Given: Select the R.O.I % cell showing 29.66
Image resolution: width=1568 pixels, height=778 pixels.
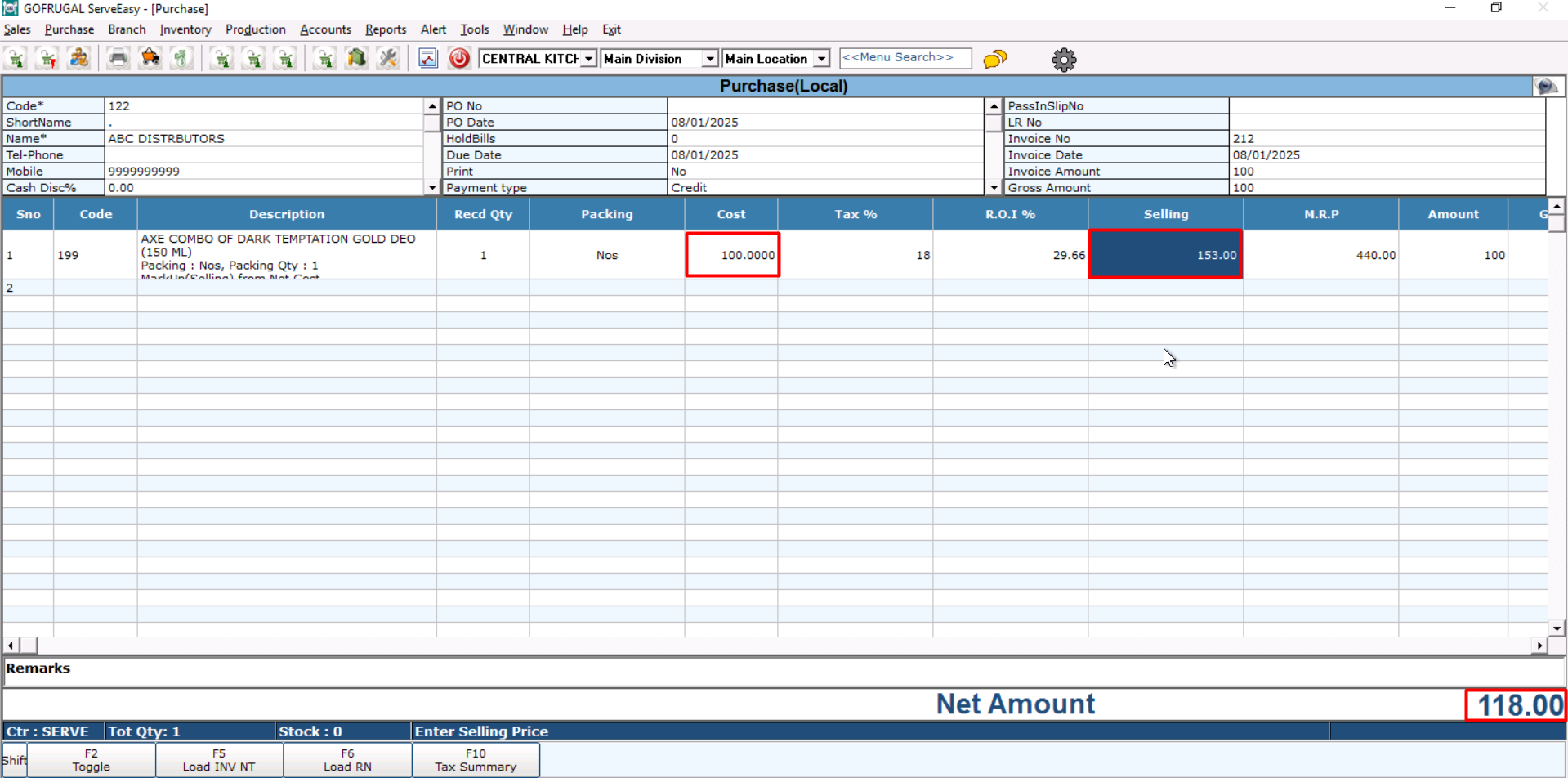Looking at the screenshot, I should 1010,255.
